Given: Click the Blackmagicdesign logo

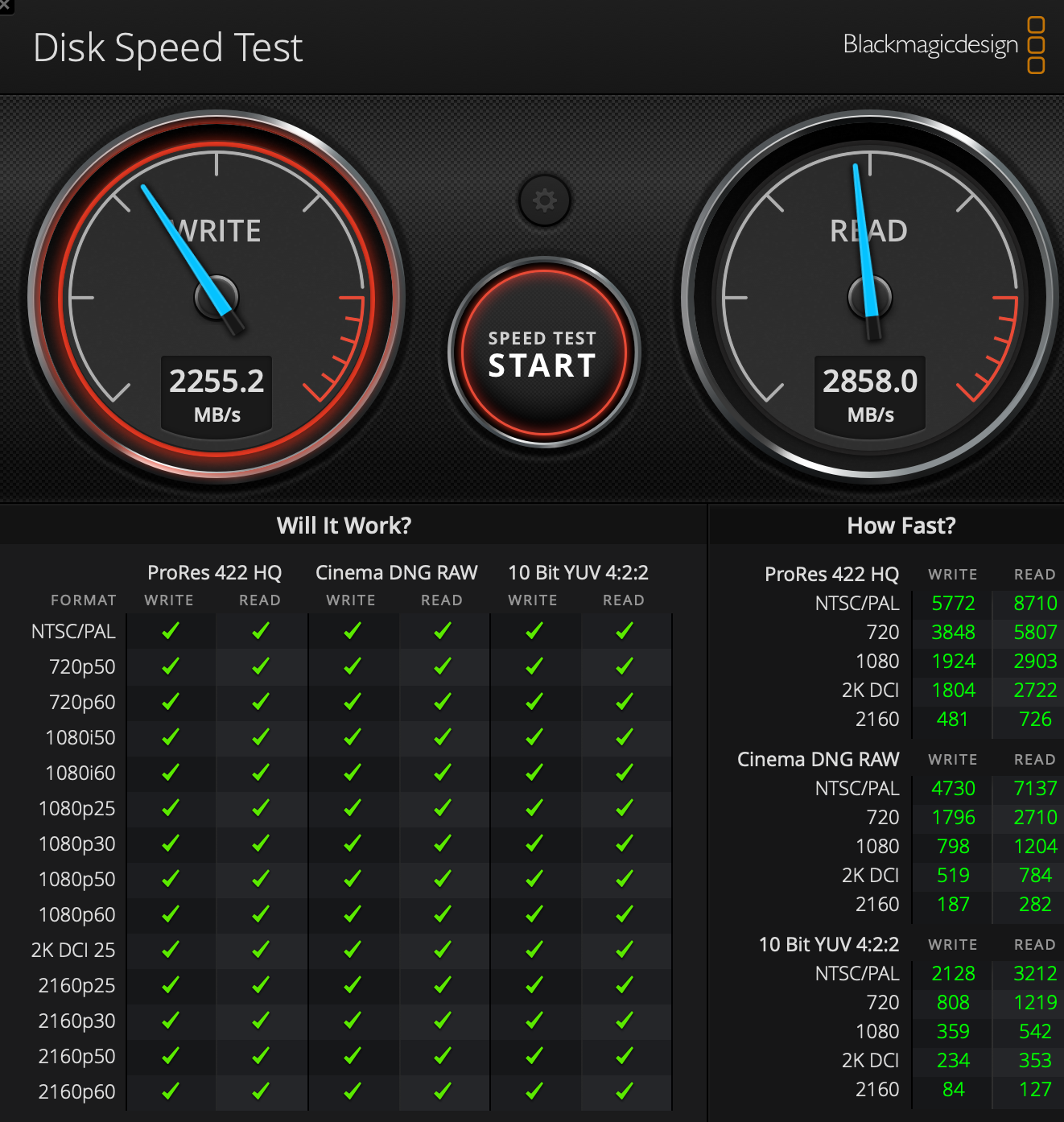Looking at the screenshot, I should 944,45.
